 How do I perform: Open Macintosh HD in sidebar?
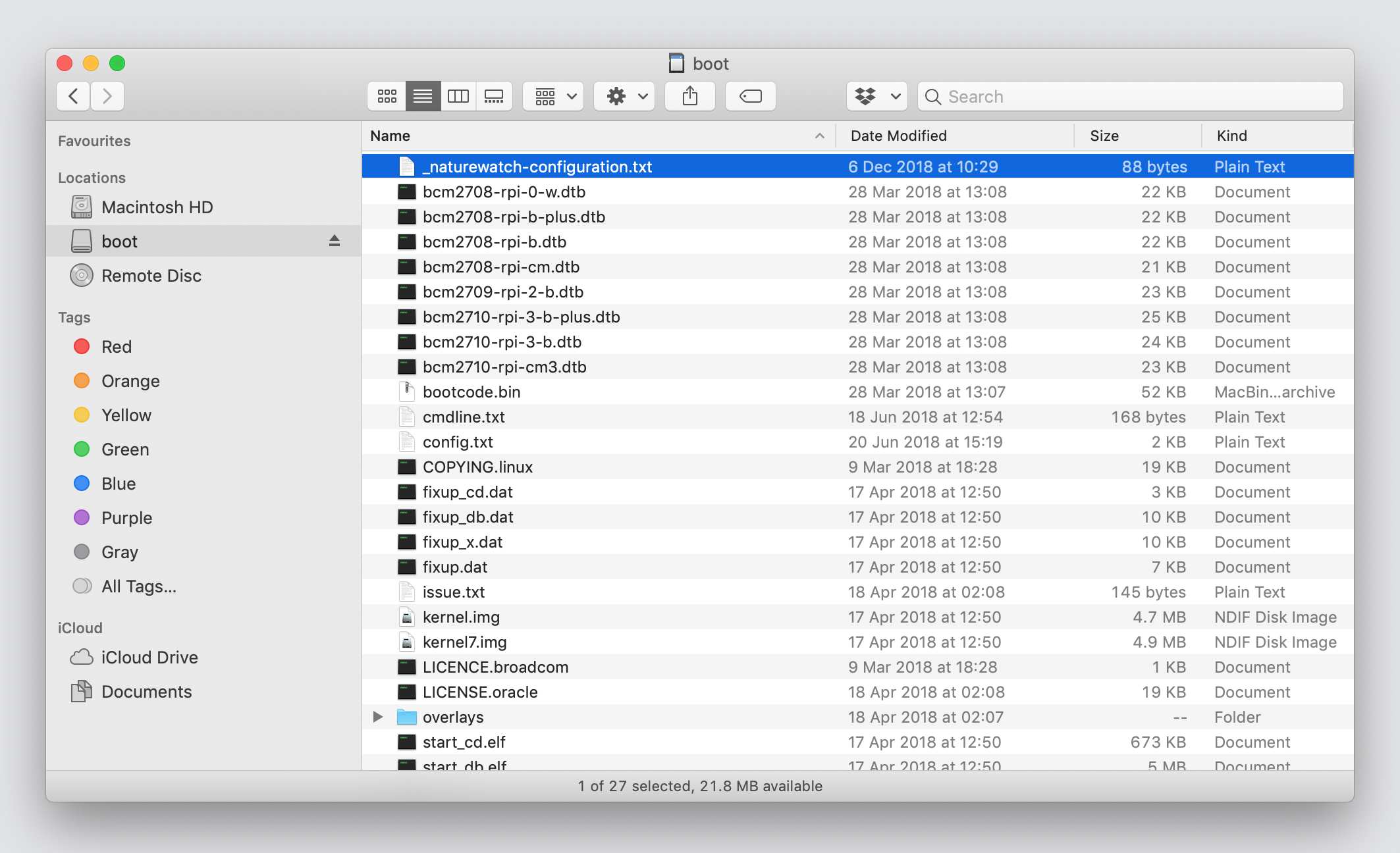[x=157, y=207]
